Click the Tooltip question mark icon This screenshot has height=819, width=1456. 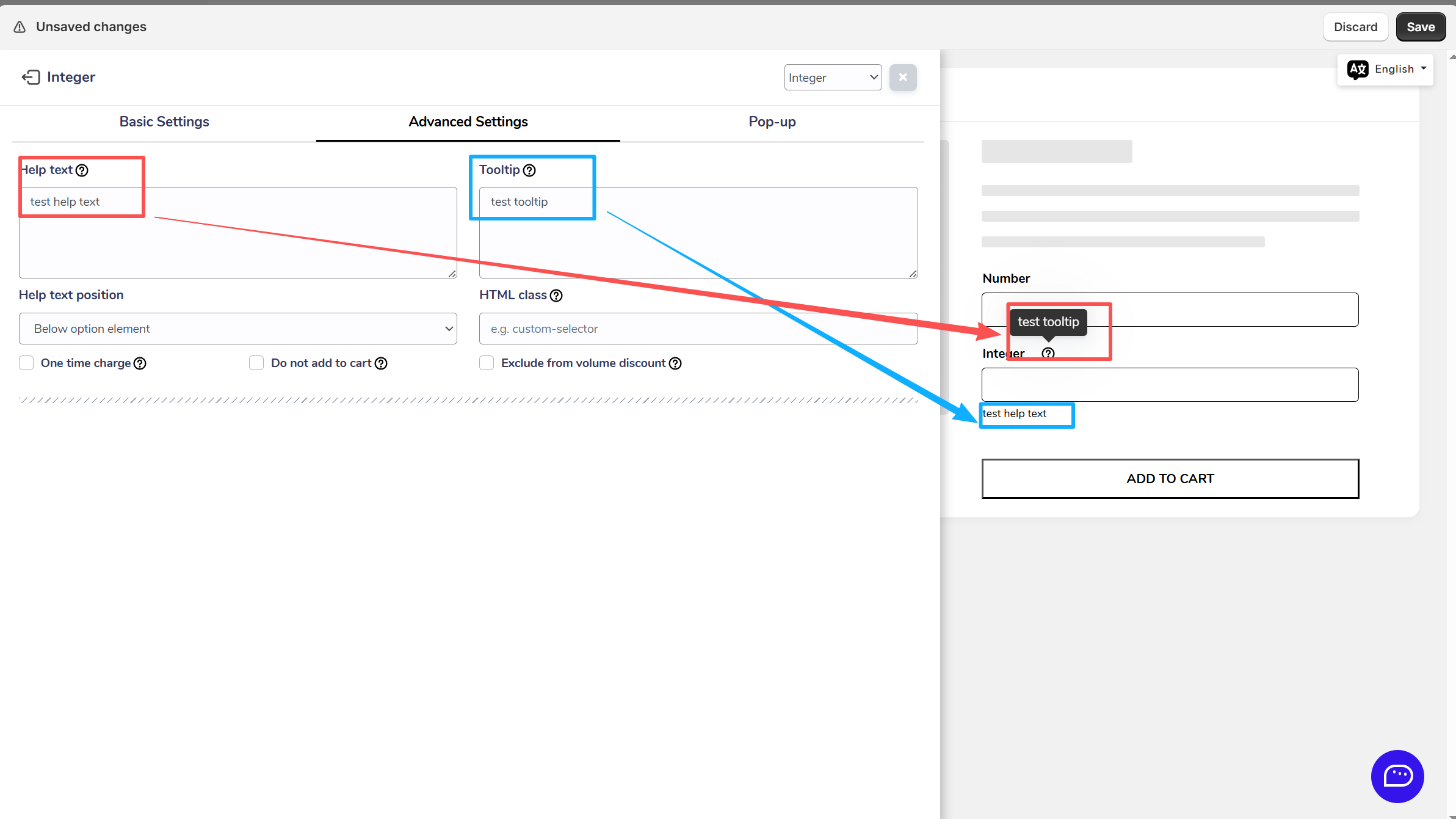[x=529, y=170]
